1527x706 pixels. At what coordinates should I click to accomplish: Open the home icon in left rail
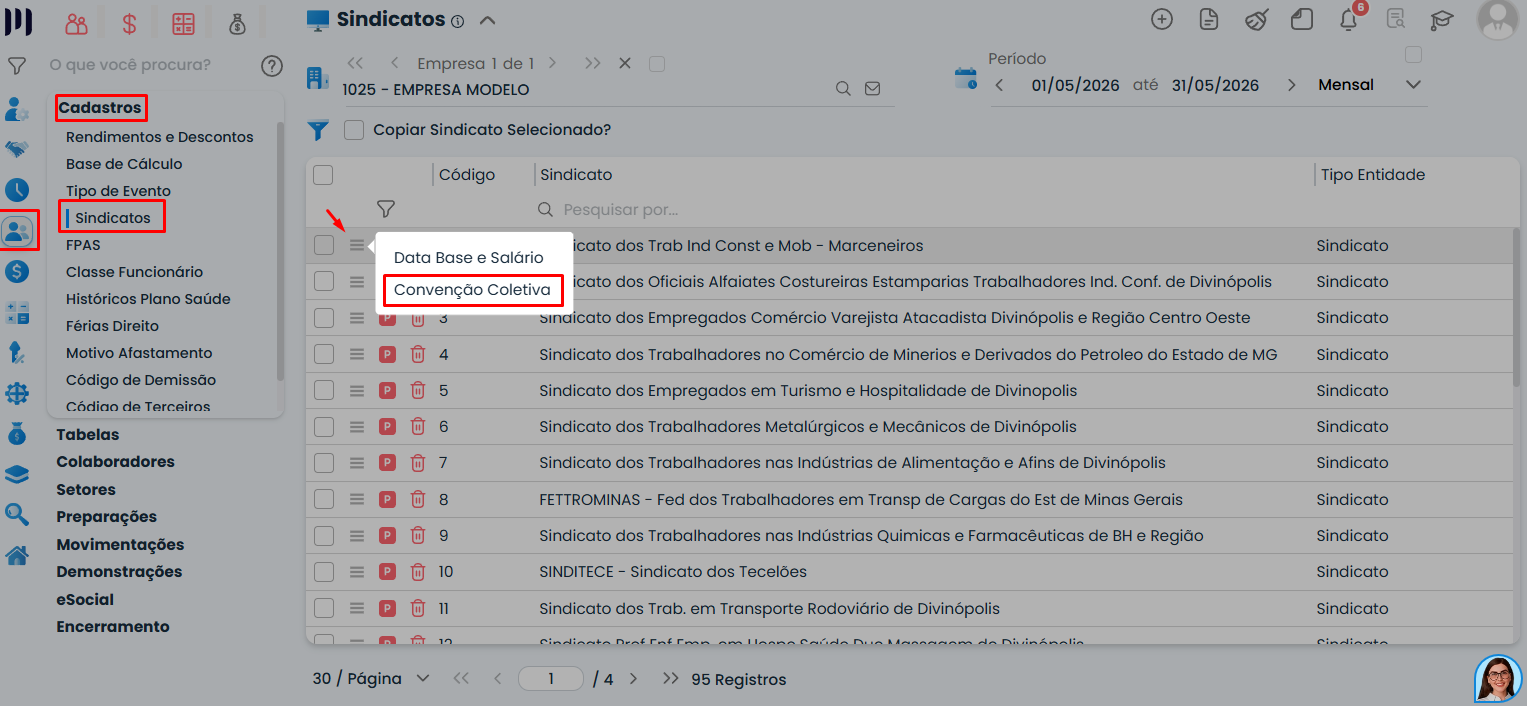[x=17, y=556]
